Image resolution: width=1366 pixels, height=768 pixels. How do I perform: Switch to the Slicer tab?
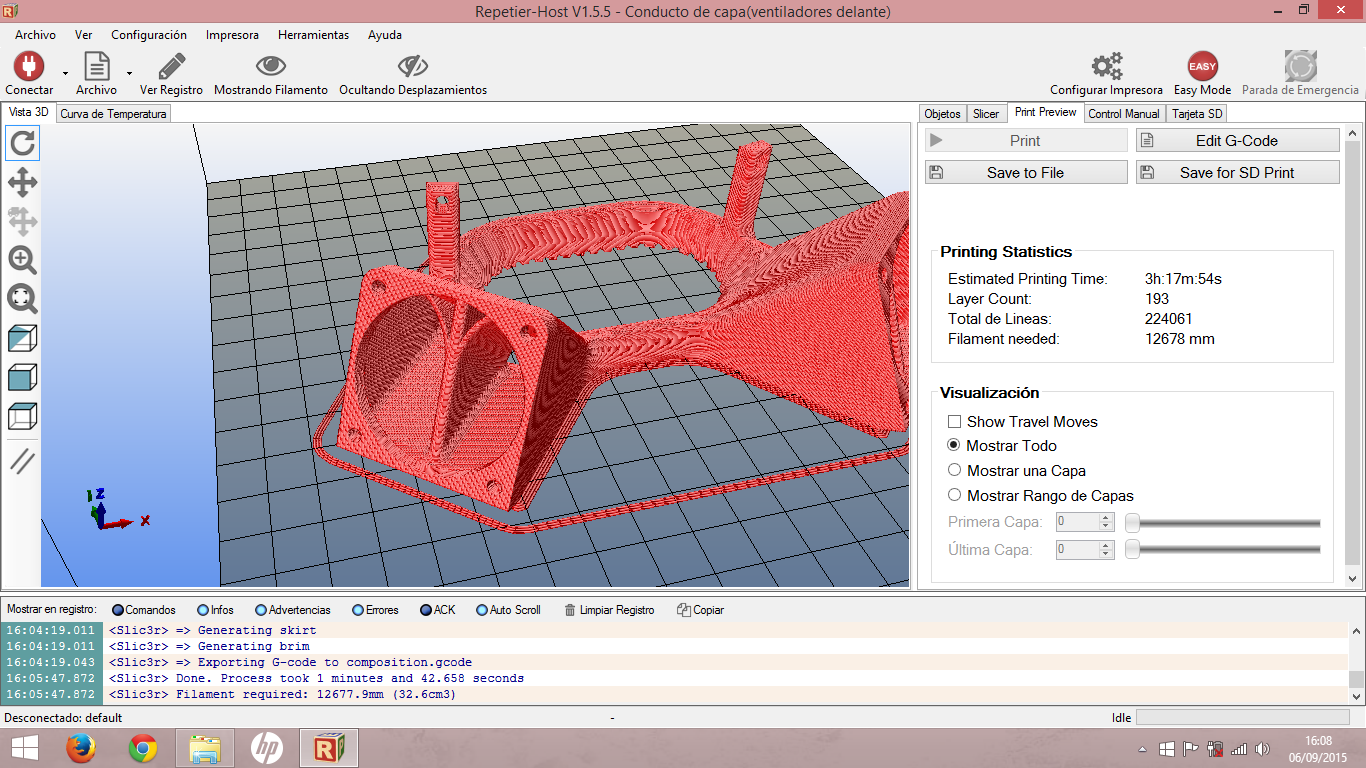(x=986, y=114)
